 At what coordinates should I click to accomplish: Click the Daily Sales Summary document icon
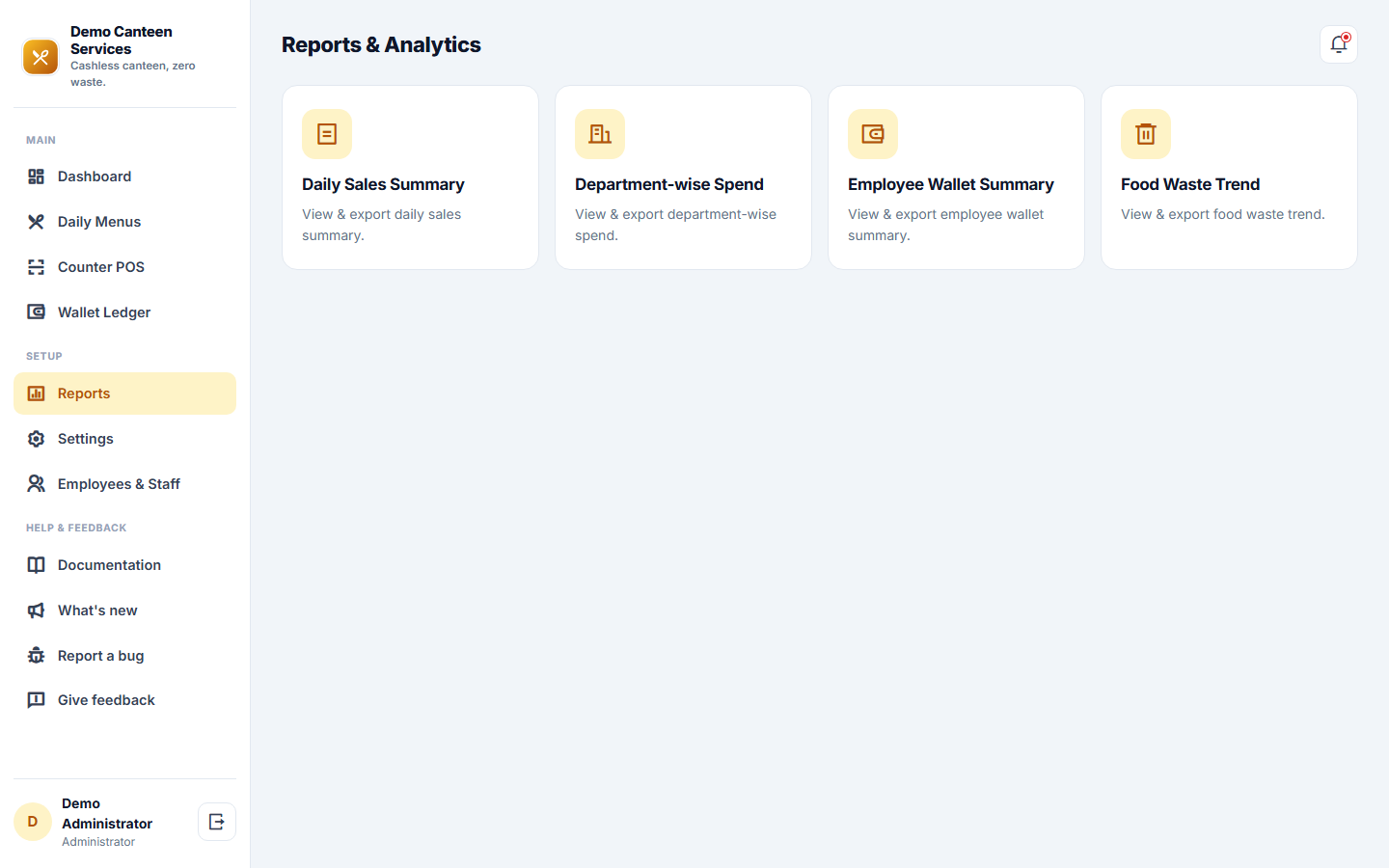[327, 134]
